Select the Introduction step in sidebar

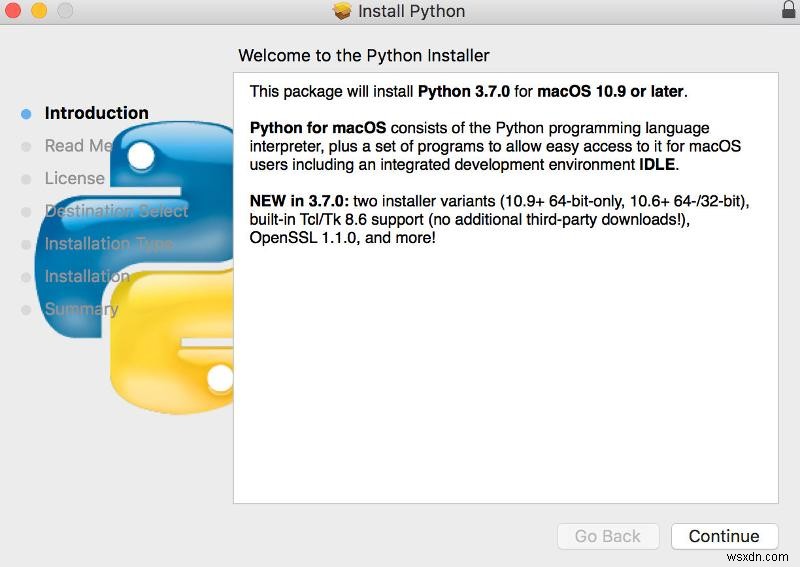tap(96, 113)
